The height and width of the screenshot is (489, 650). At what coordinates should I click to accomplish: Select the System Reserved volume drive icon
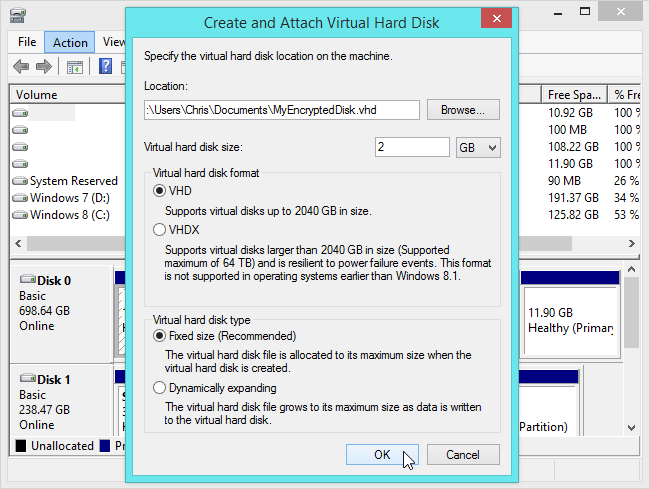coord(20,181)
